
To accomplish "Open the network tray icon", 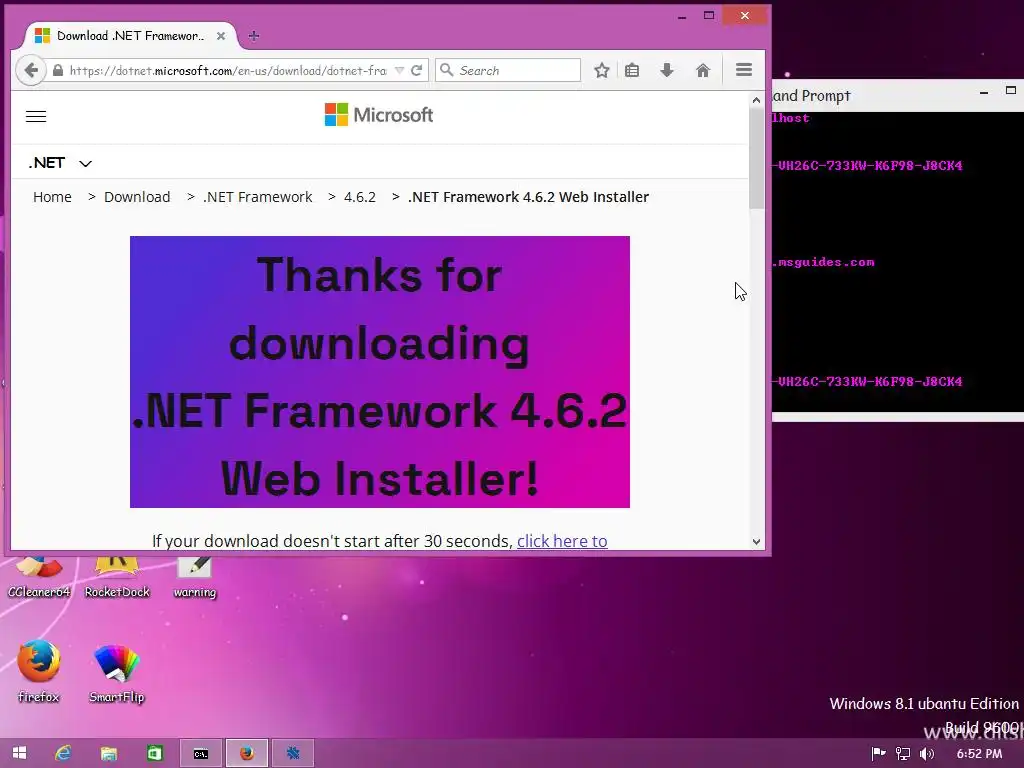I will 903,754.
